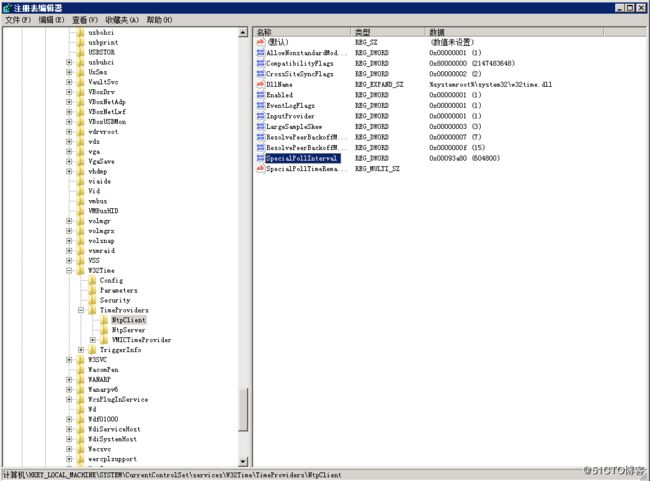
Task: Click the DWORD icon beside EventLogFlags
Action: coord(260,105)
